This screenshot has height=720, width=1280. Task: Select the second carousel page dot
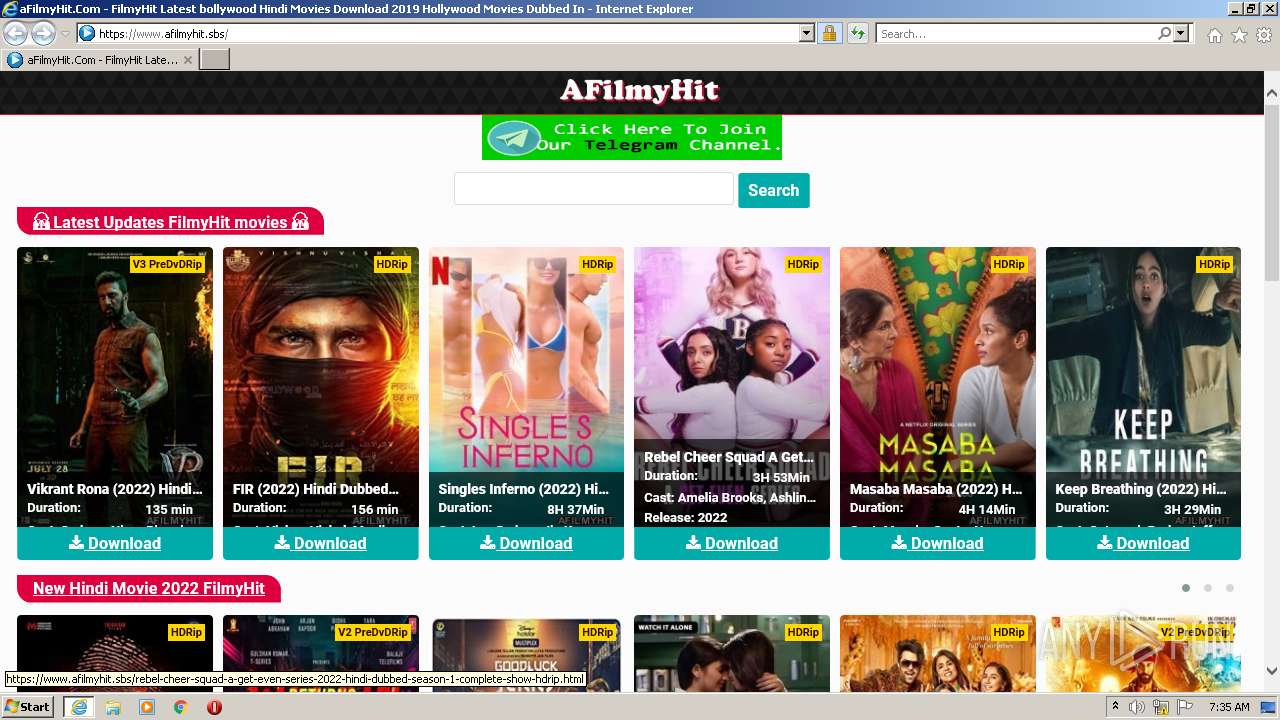click(x=1208, y=588)
